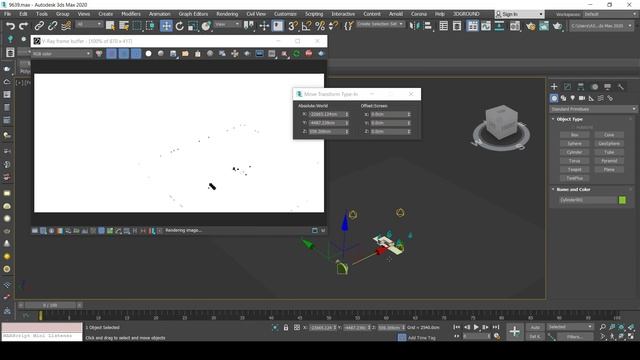Open the Workspaces Default dropdown
640x360 pixels.
click(x=609, y=14)
